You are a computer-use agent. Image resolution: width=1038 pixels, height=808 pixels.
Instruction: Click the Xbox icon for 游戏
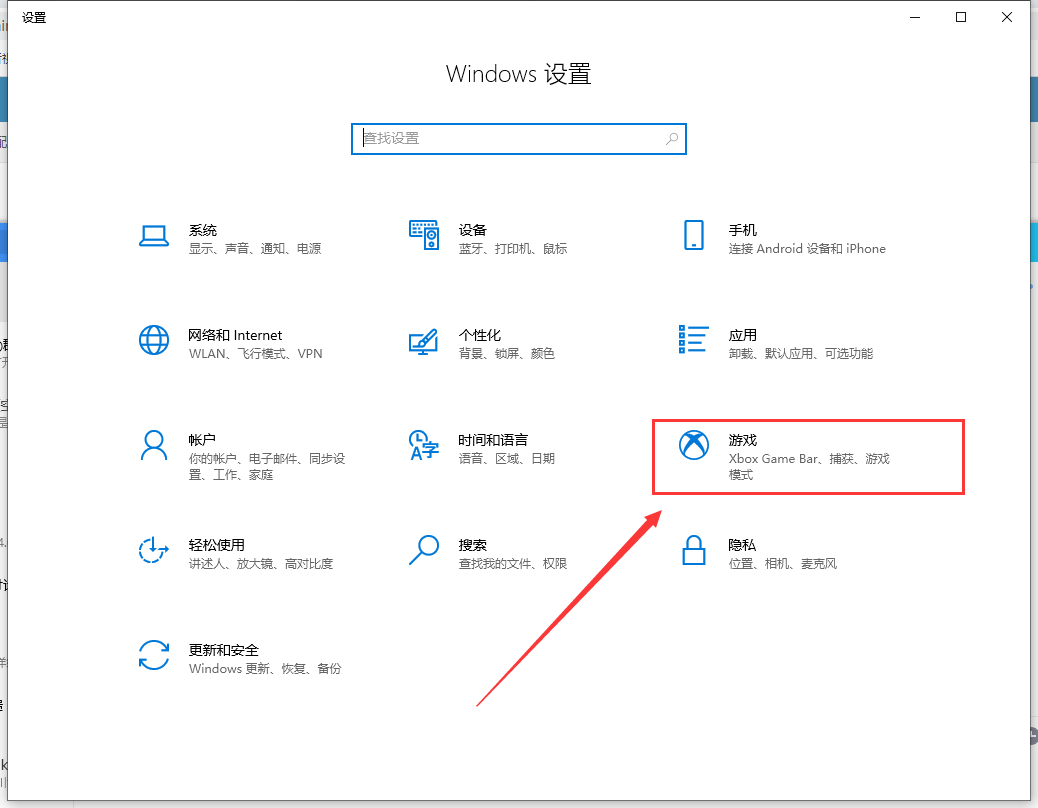click(x=693, y=446)
